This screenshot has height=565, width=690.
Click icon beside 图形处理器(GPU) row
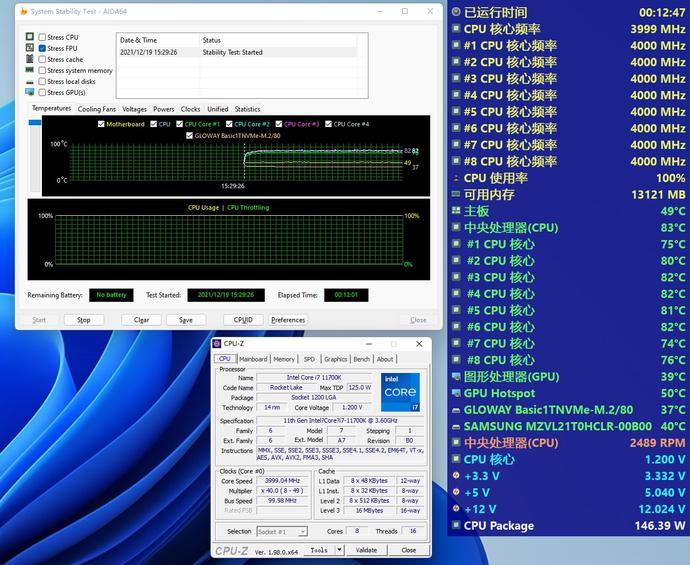coord(456,377)
